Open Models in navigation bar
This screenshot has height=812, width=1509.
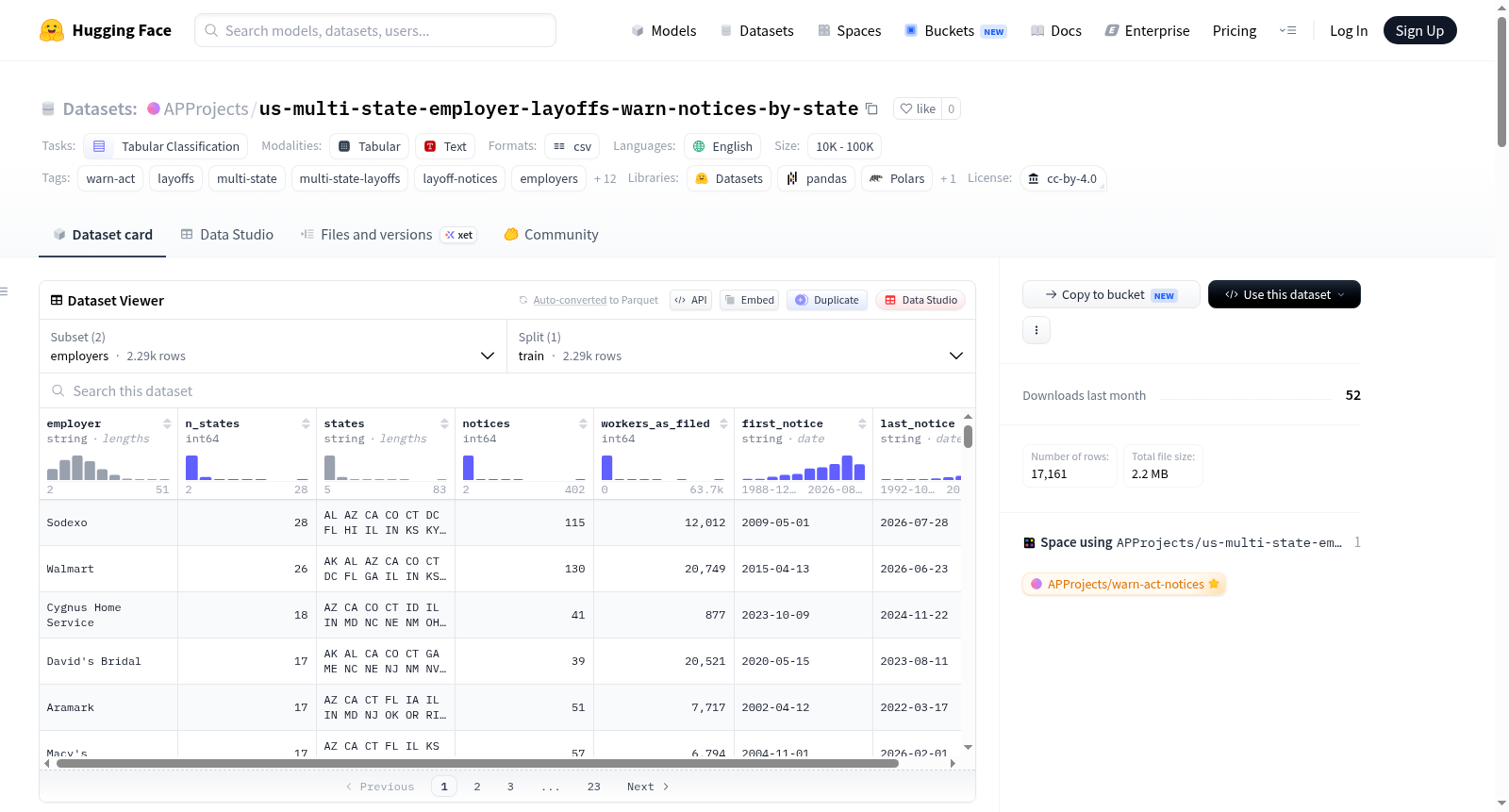click(664, 31)
